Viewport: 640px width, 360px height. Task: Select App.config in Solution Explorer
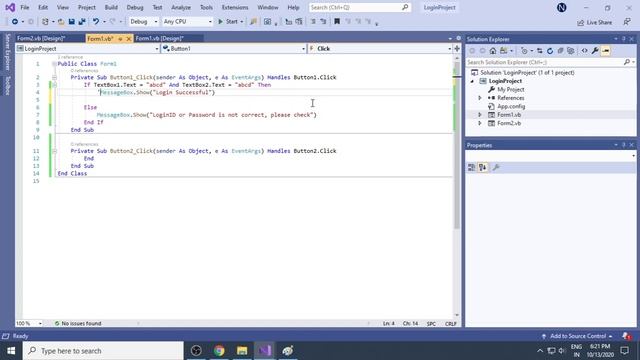click(511, 106)
